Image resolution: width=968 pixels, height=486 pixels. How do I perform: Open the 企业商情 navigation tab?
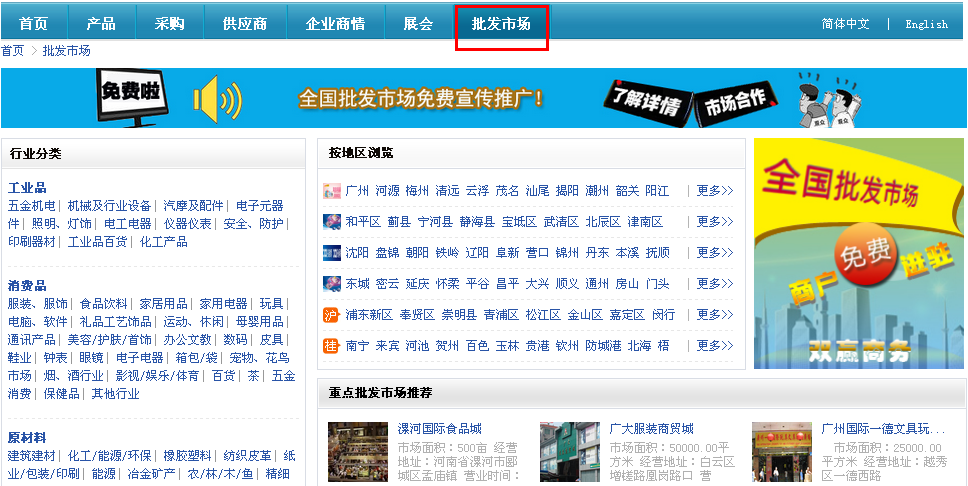(335, 24)
